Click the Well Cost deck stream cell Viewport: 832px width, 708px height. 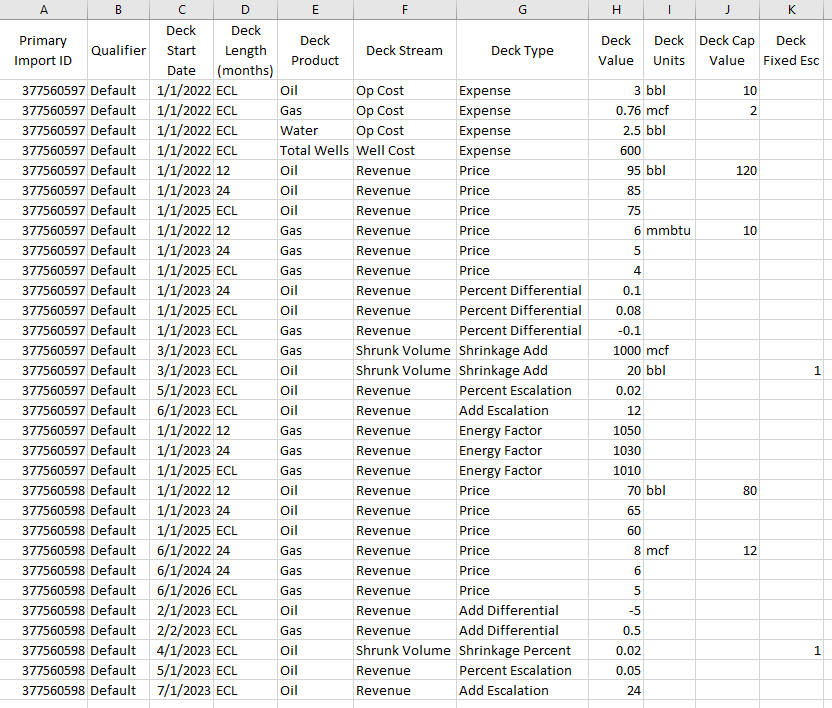405,150
